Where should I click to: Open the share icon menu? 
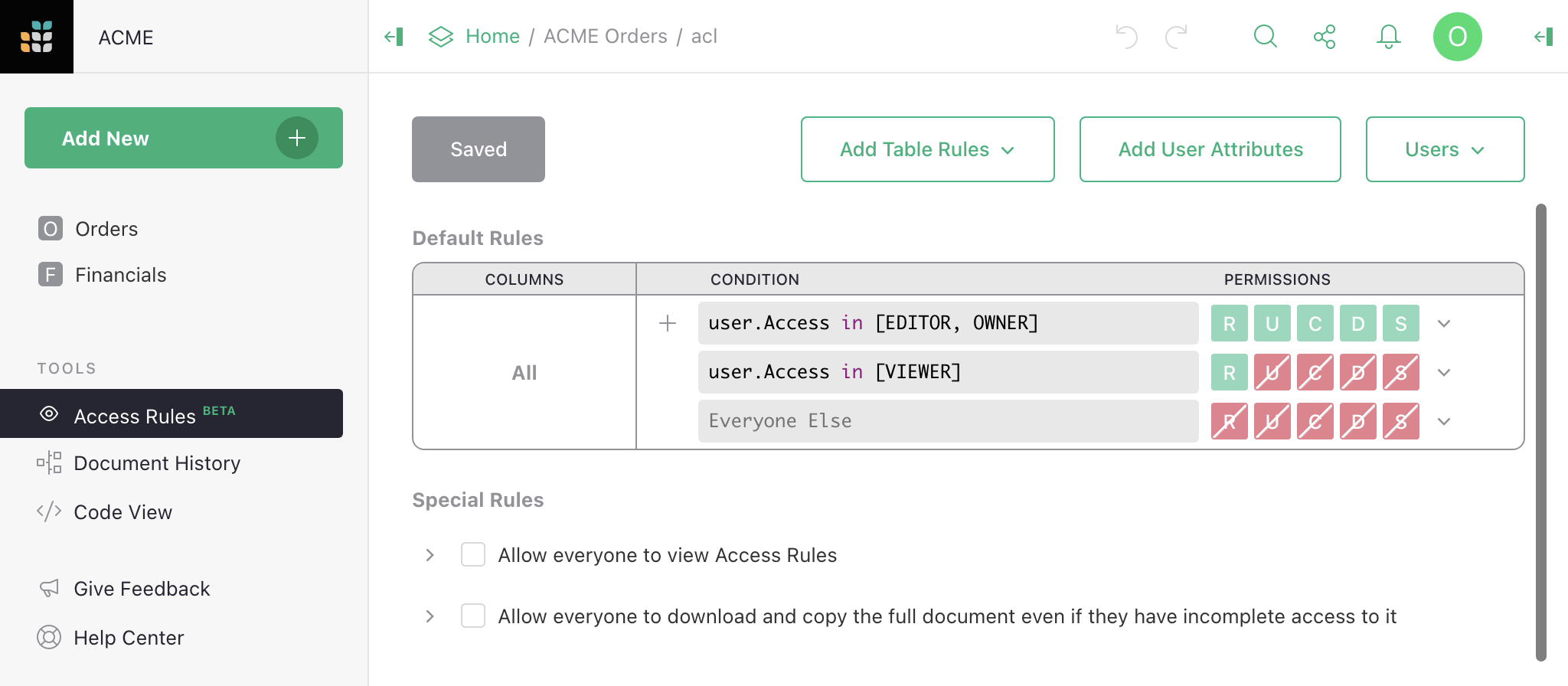1325,37
